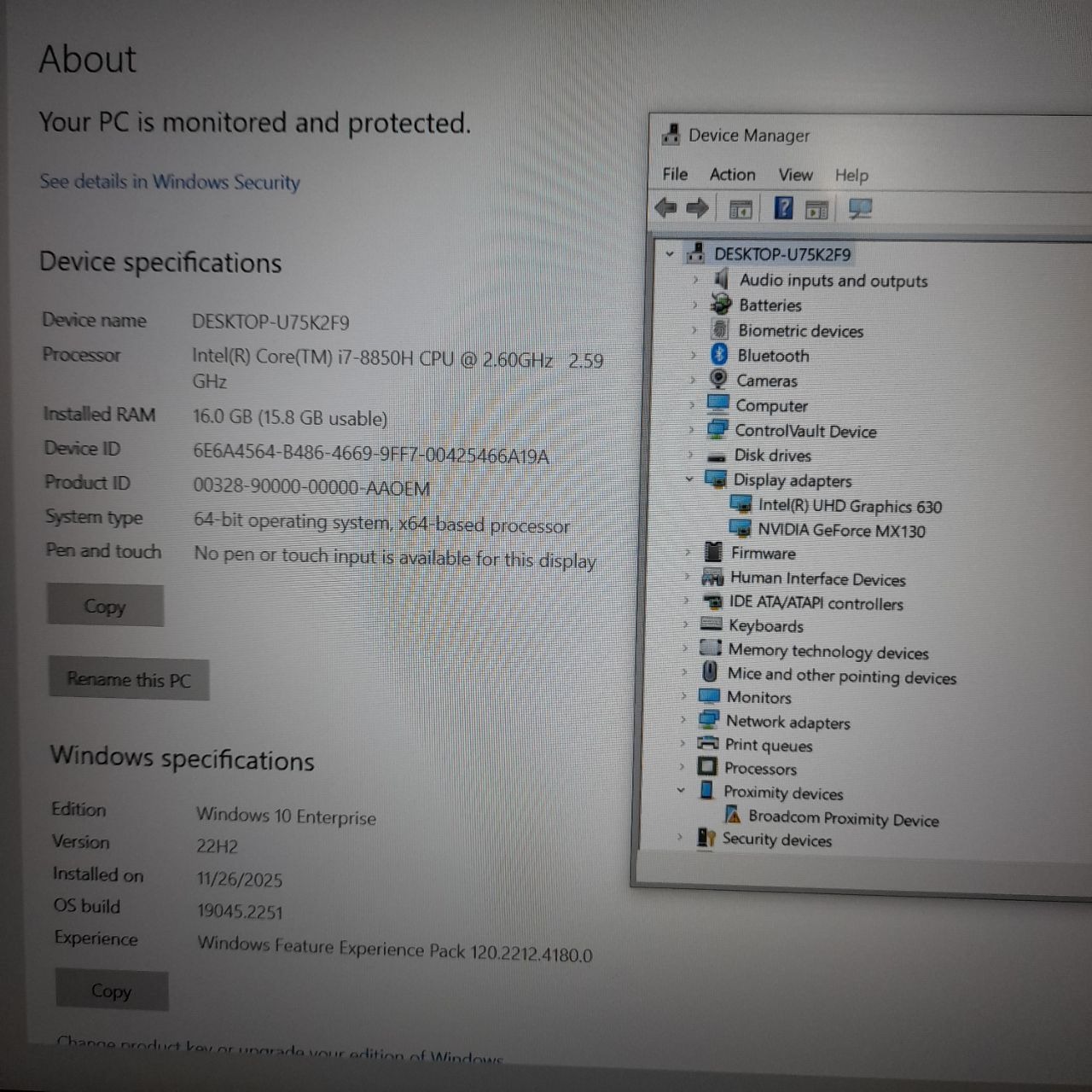The width and height of the screenshot is (1092, 1092).
Task: Open the File menu in Device Manager
Action: pos(675,174)
